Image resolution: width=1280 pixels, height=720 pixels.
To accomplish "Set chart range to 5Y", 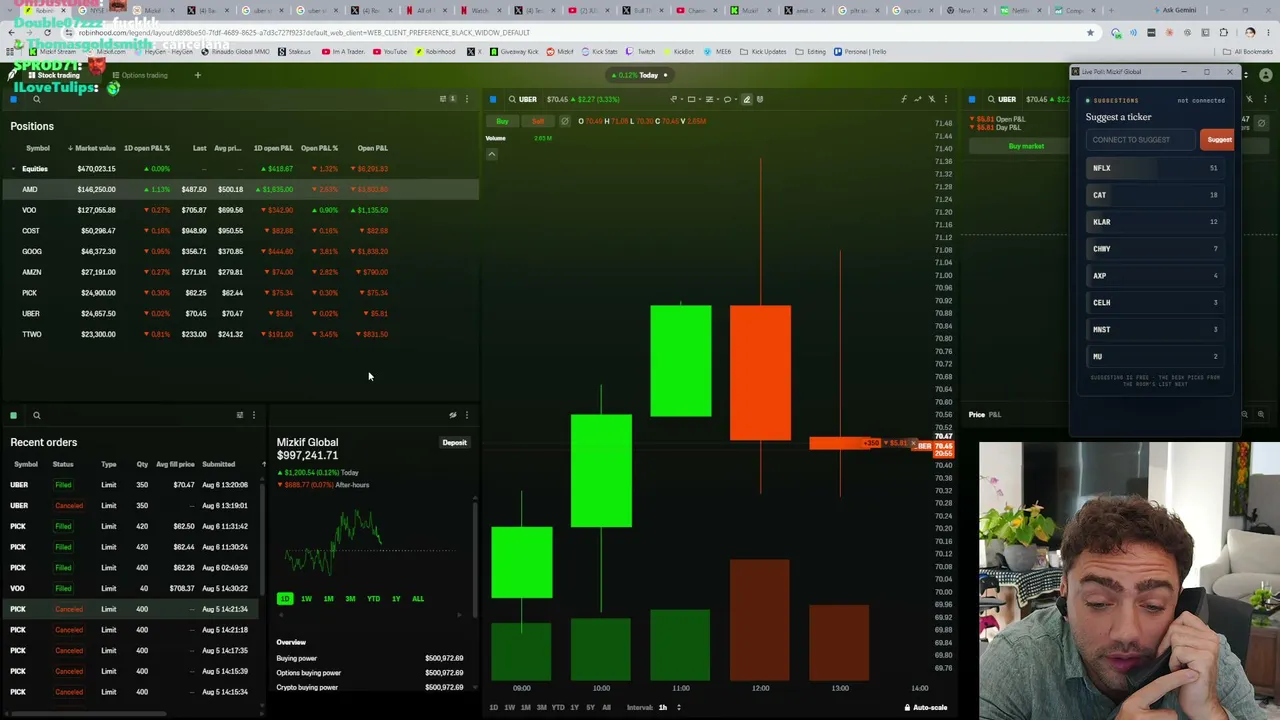I will coord(590,708).
